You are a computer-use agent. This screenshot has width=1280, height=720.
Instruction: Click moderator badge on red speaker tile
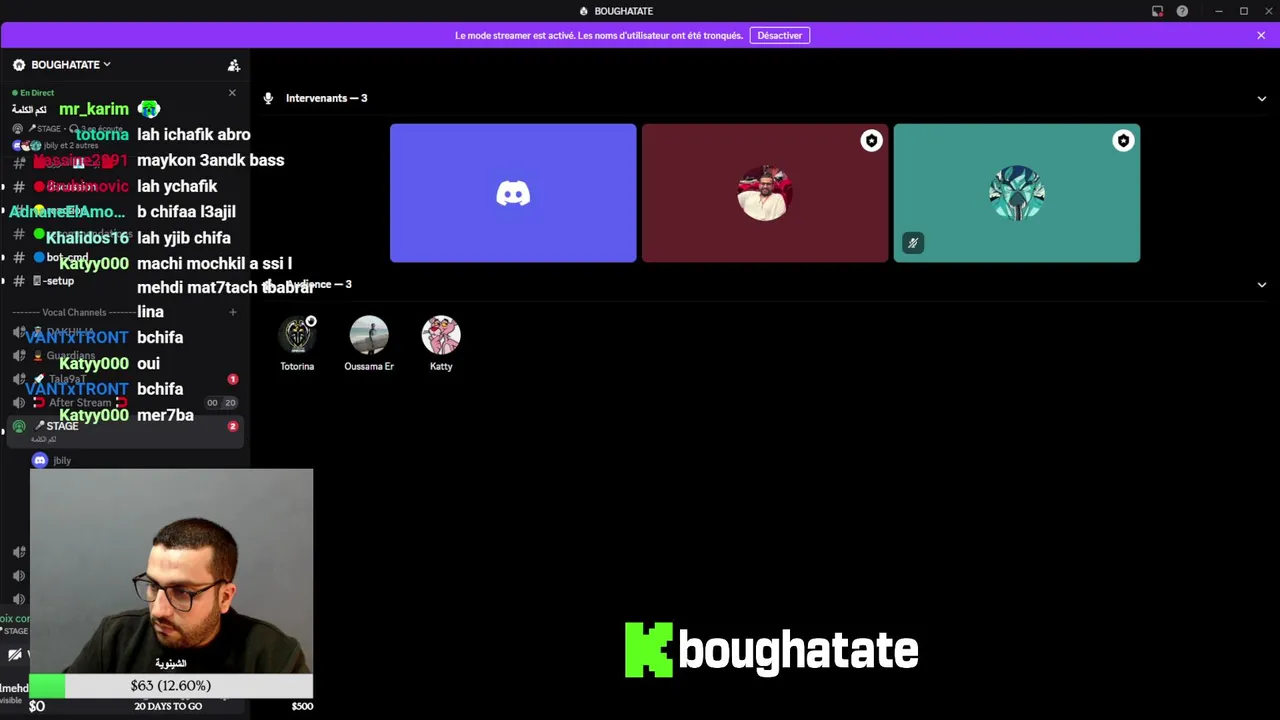871,141
